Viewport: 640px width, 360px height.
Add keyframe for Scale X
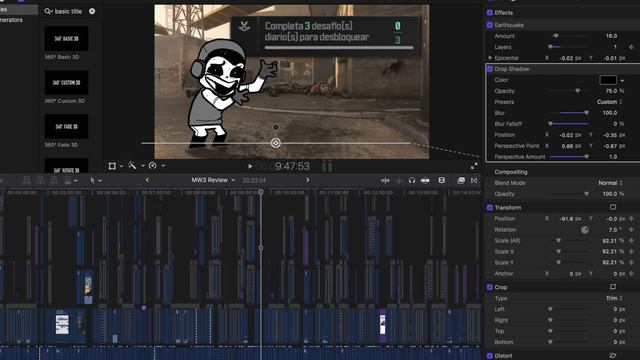(x=631, y=252)
